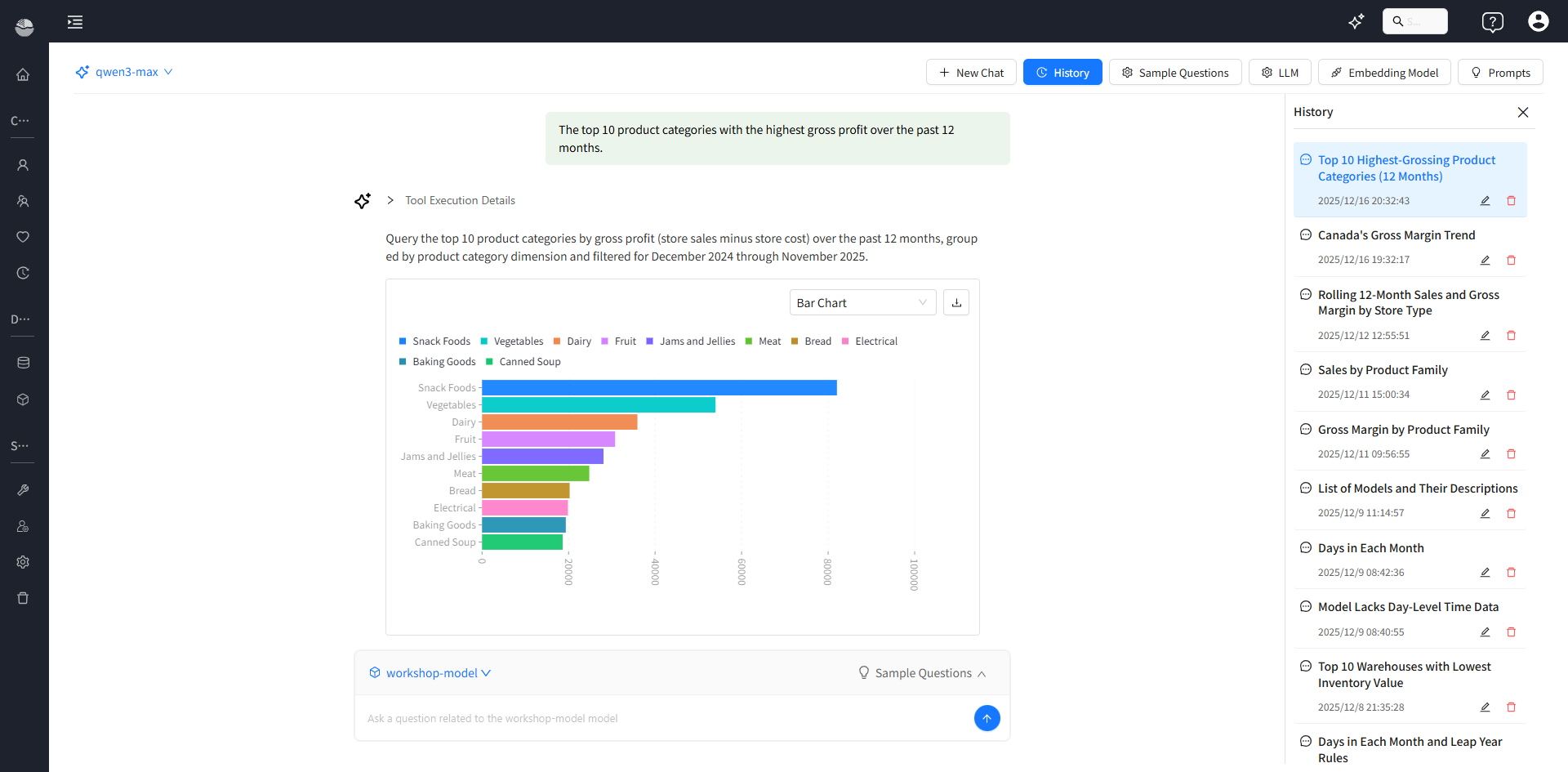Toggle the Vegetables legend series
This screenshot has height=772, width=1568.
[512, 341]
